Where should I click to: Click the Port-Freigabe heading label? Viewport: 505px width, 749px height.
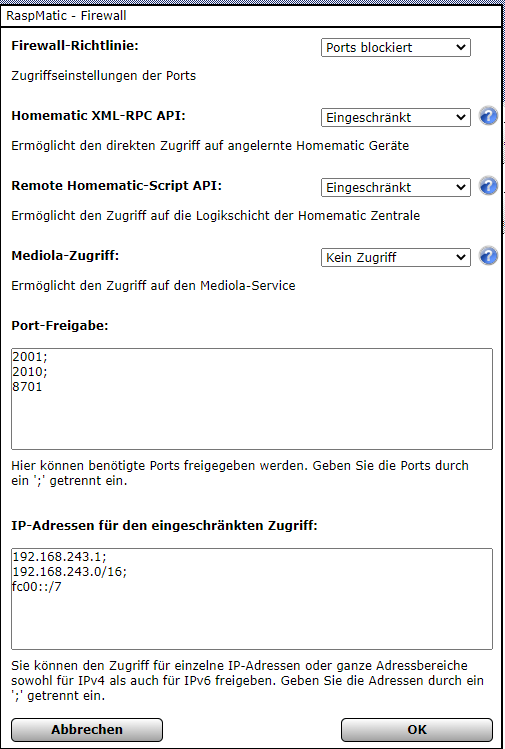click(60, 326)
